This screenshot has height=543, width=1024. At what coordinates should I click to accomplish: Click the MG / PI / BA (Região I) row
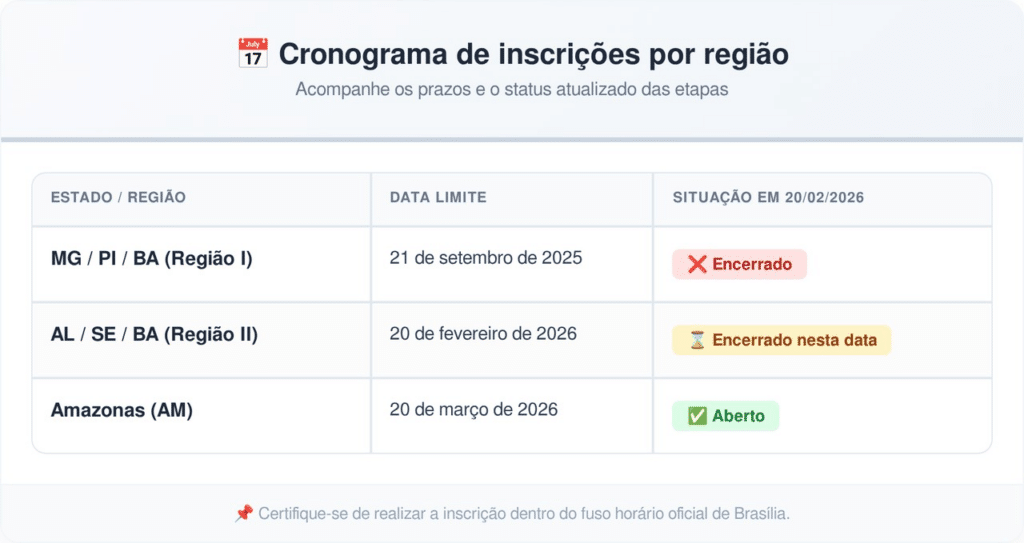pyautogui.click(x=152, y=258)
